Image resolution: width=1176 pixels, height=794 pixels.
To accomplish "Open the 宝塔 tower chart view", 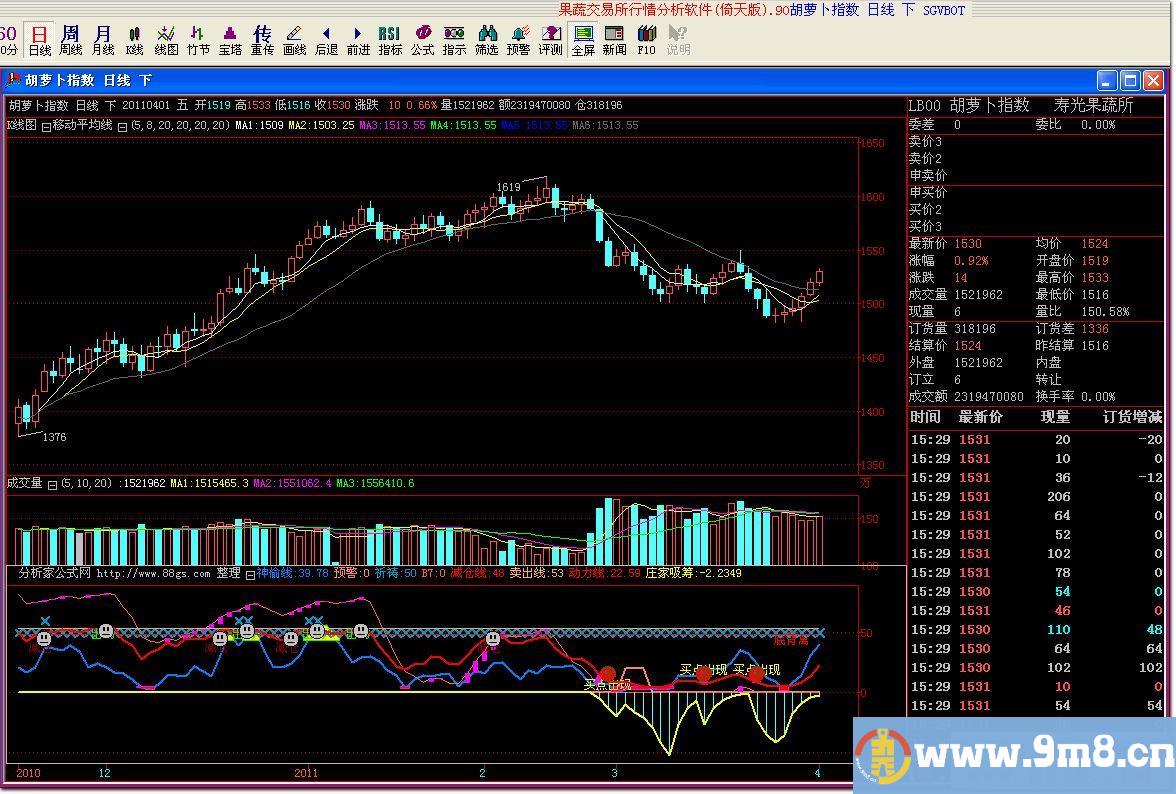I will pos(230,40).
